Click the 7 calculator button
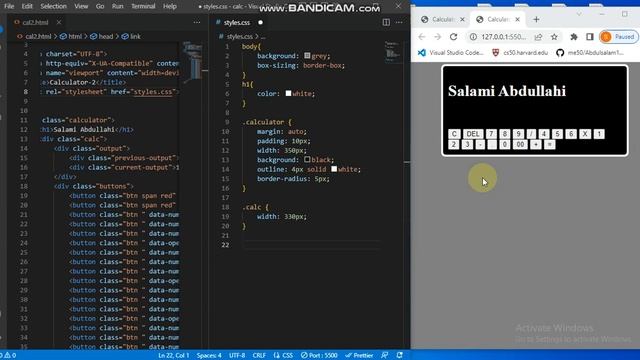Screen dimensions: 640x360 [x=491, y=134]
